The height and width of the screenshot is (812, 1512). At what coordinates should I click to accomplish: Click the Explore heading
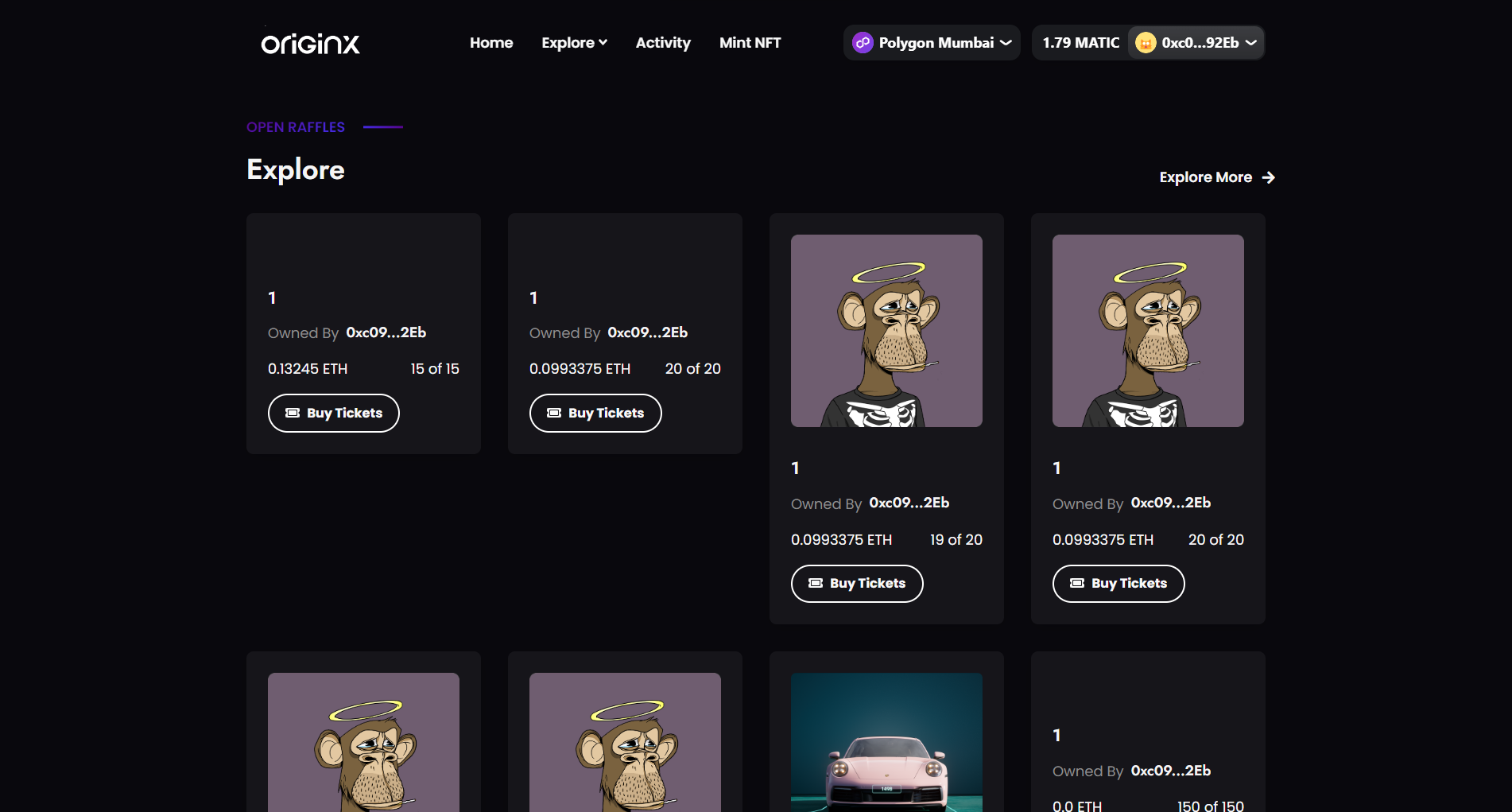click(x=296, y=169)
